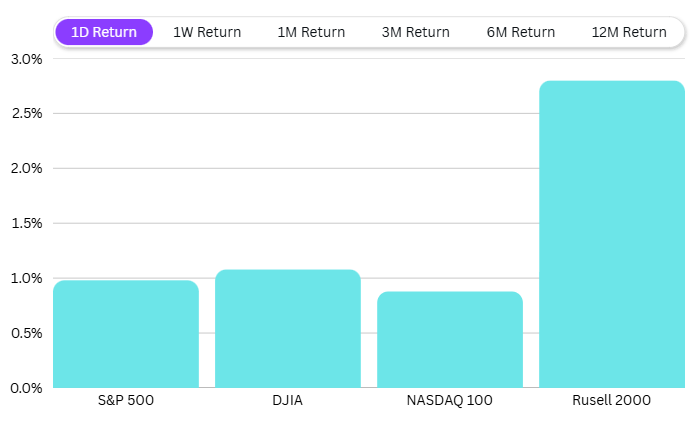The image size is (697, 422).
Task: Choose the 6M Return tab
Action: click(x=520, y=32)
